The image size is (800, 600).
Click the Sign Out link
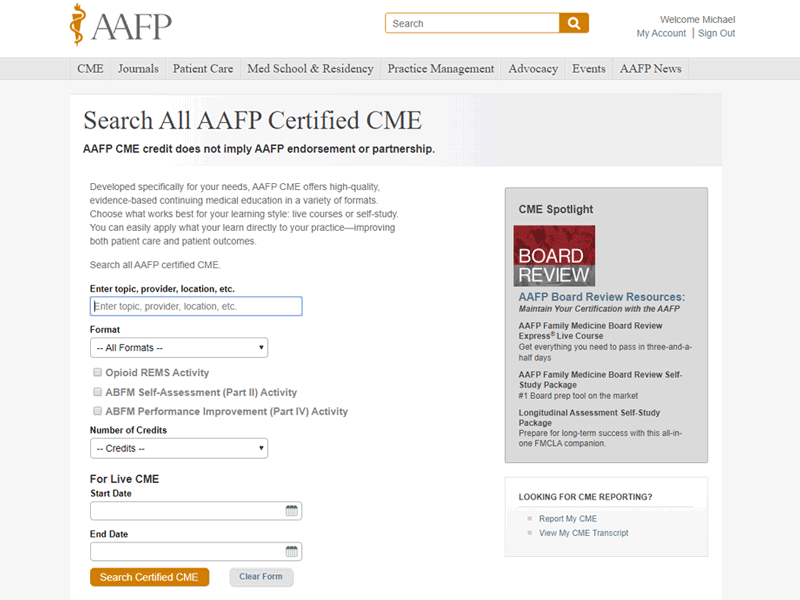click(716, 33)
